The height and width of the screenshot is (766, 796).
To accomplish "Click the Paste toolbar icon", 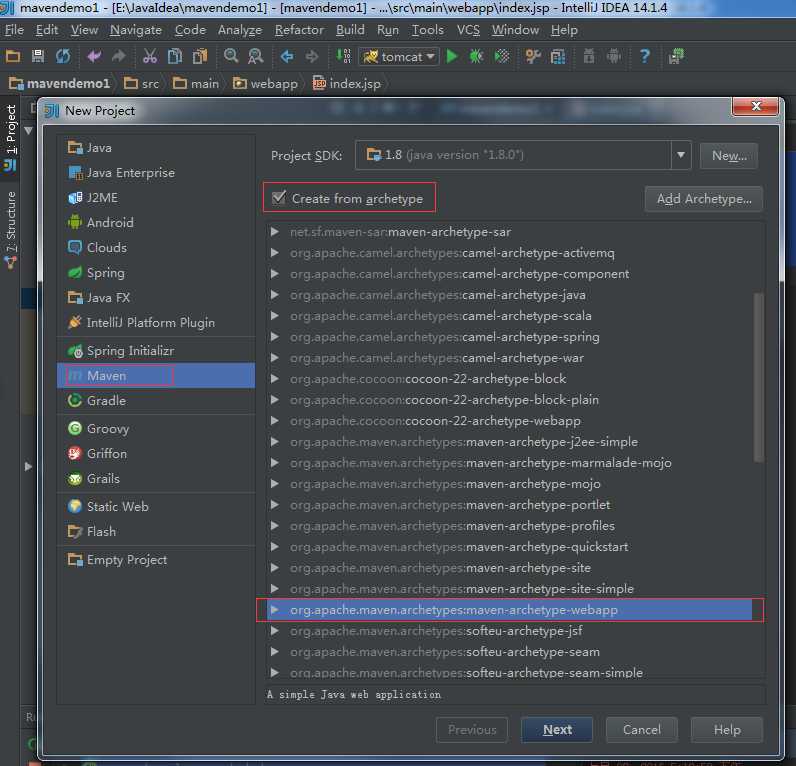I will pyautogui.click(x=200, y=56).
